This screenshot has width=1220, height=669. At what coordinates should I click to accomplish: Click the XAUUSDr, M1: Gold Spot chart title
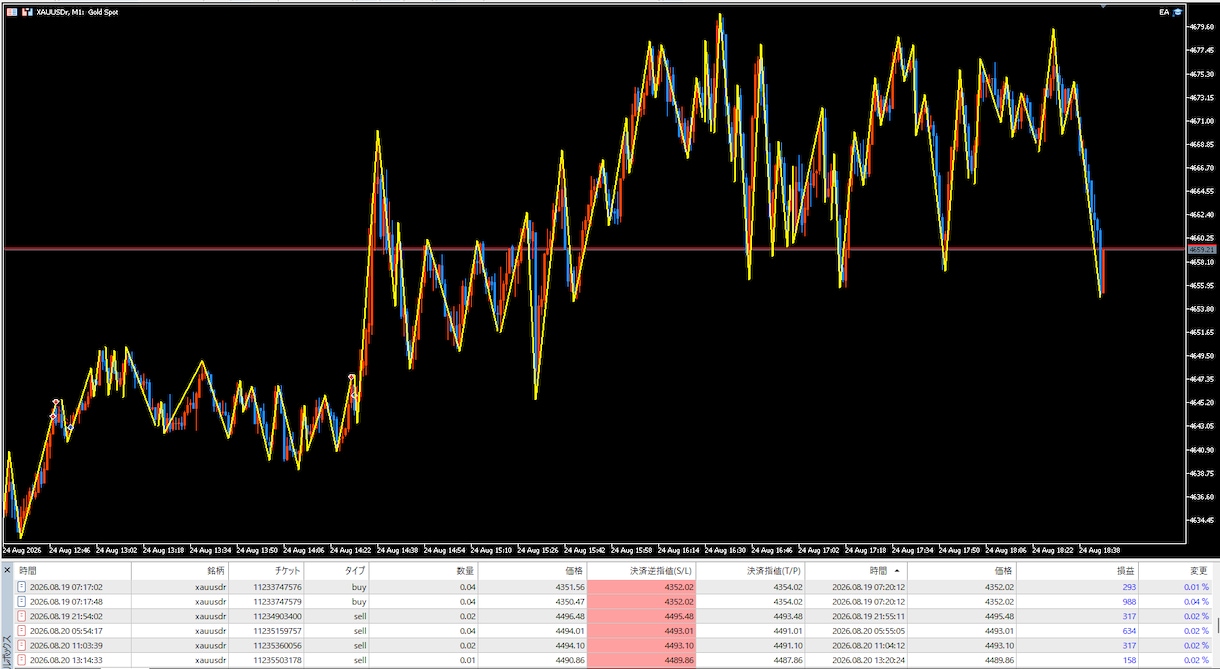tap(77, 12)
